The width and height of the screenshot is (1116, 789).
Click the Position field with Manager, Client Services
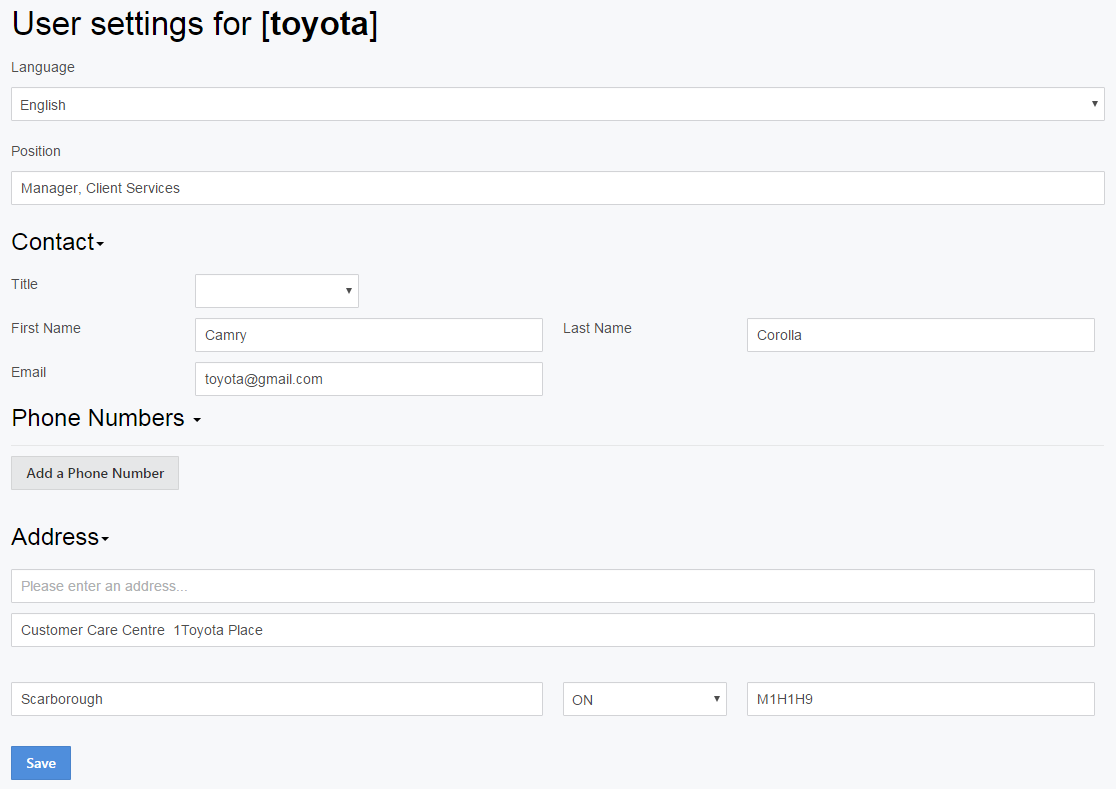coord(557,188)
